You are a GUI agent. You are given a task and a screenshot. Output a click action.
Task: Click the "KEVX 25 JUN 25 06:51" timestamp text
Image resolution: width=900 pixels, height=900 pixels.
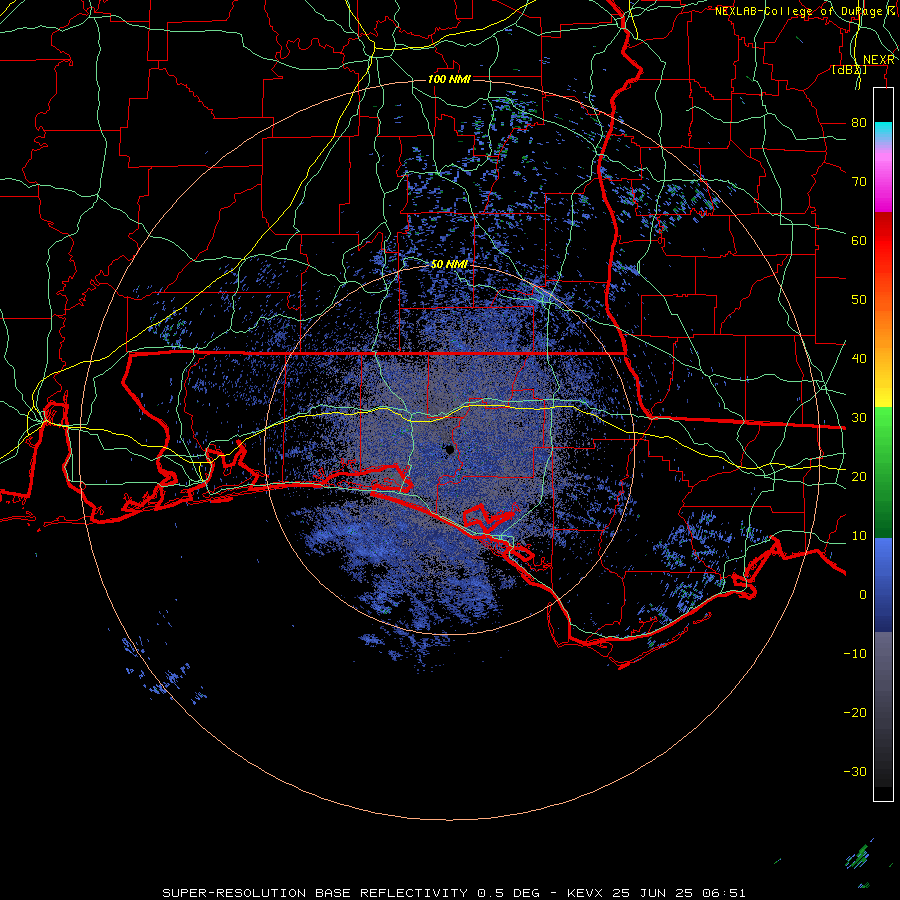click(656, 893)
